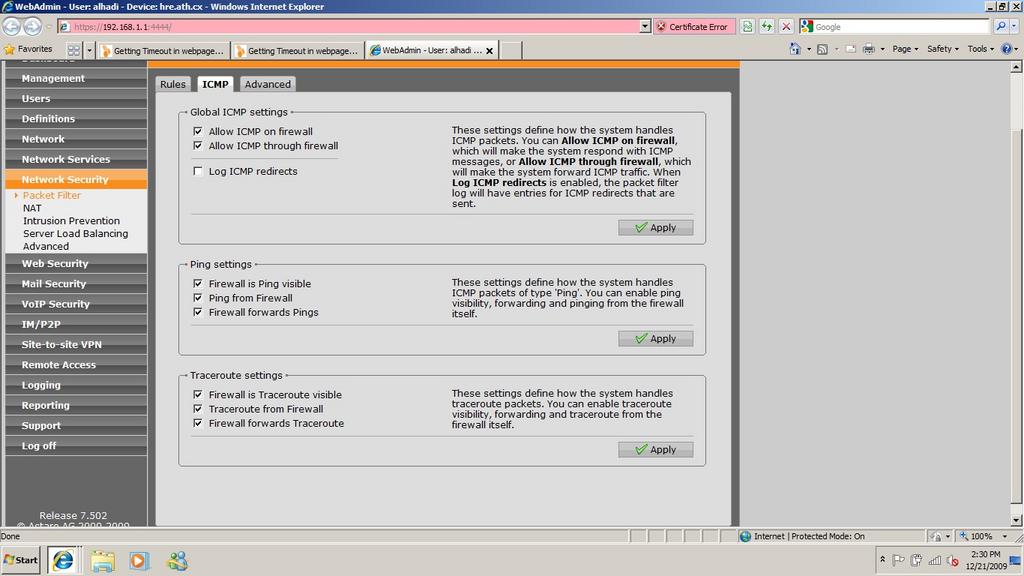This screenshot has height=576, width=1024.
Task: Click the Stop loading X icon
Action: pyautogui.click(x=786, y=27)
